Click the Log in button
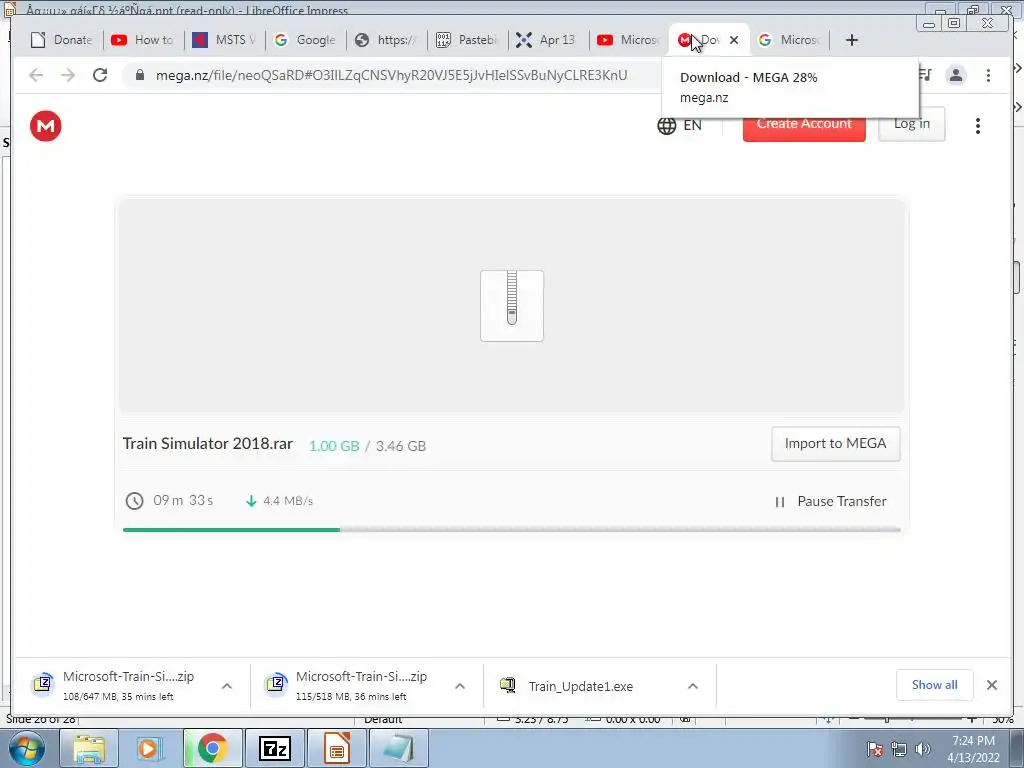Screen dimensions: 1024x768 pyautogui.click(x=912, y=124)
